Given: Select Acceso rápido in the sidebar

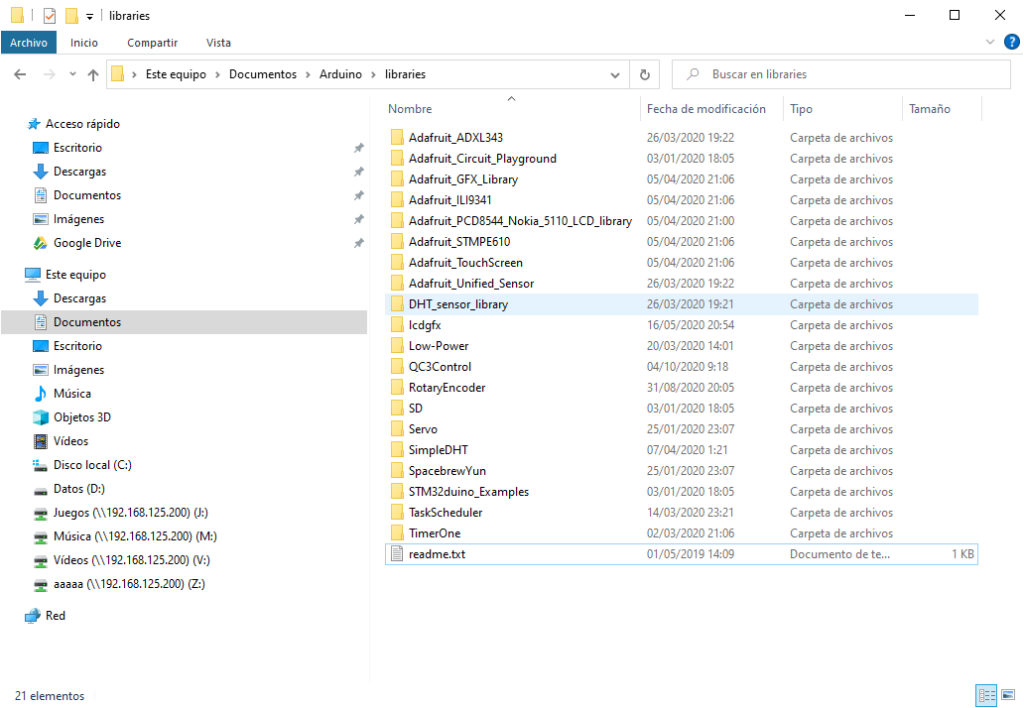Looking at the screenshot, I should click(82, 124).
